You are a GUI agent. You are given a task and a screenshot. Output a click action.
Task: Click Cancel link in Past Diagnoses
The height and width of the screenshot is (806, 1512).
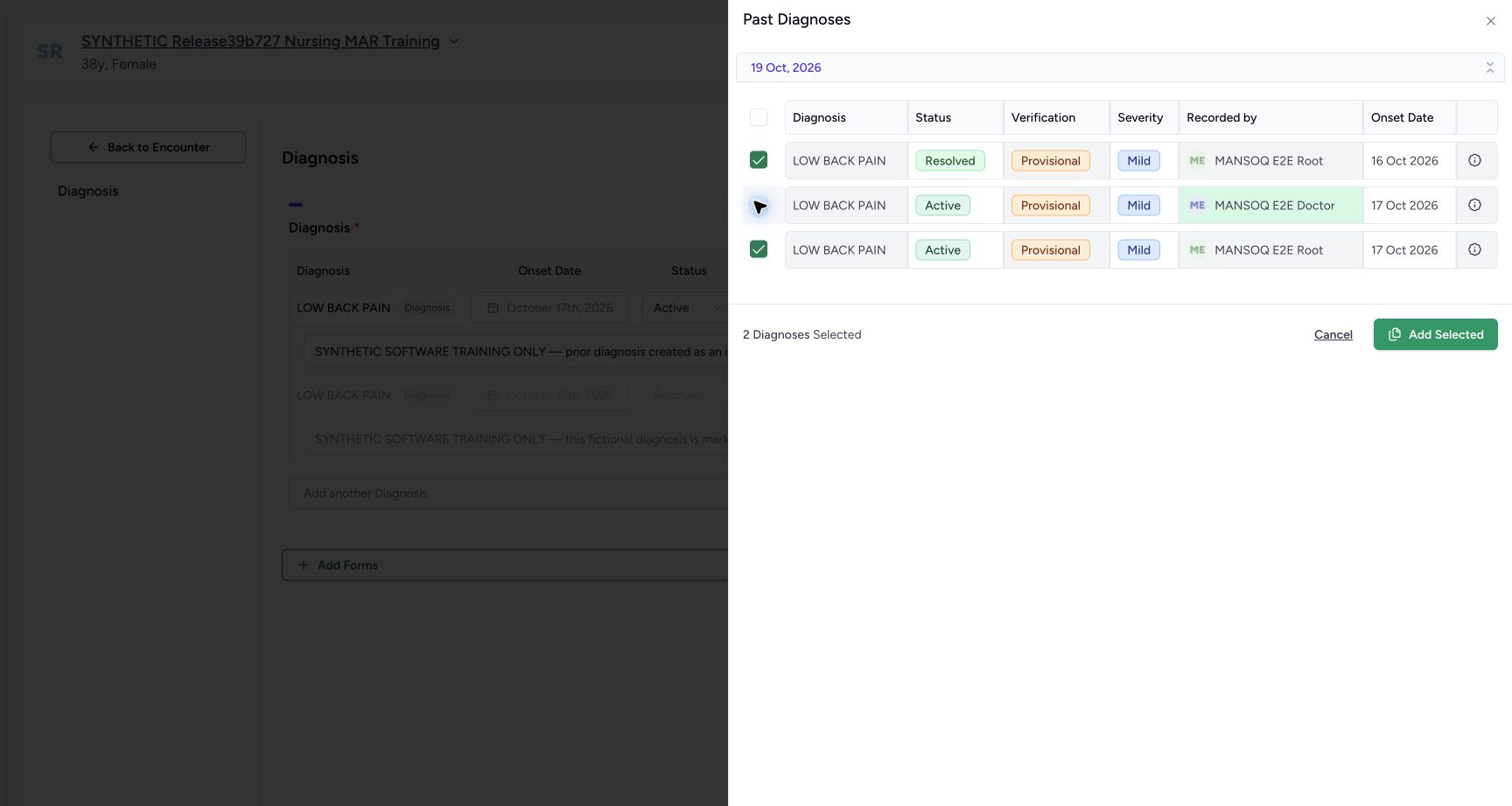pyautogui.click(x=1333, y=334)
